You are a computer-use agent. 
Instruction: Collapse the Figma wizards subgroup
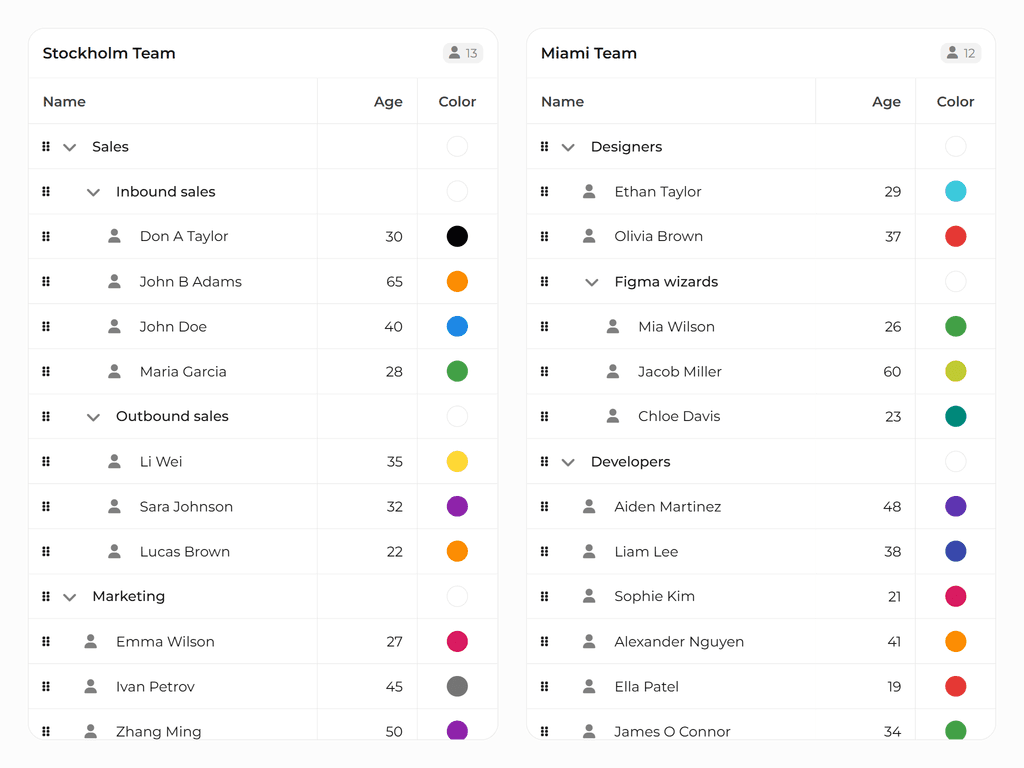tap(592, 282)
